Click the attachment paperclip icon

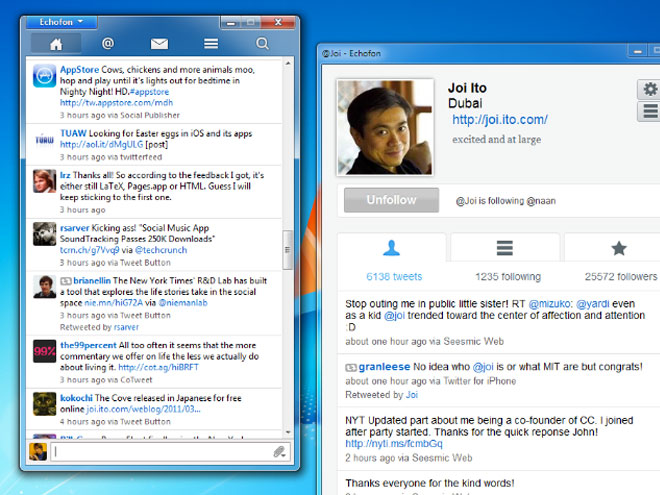pos(279,452)
